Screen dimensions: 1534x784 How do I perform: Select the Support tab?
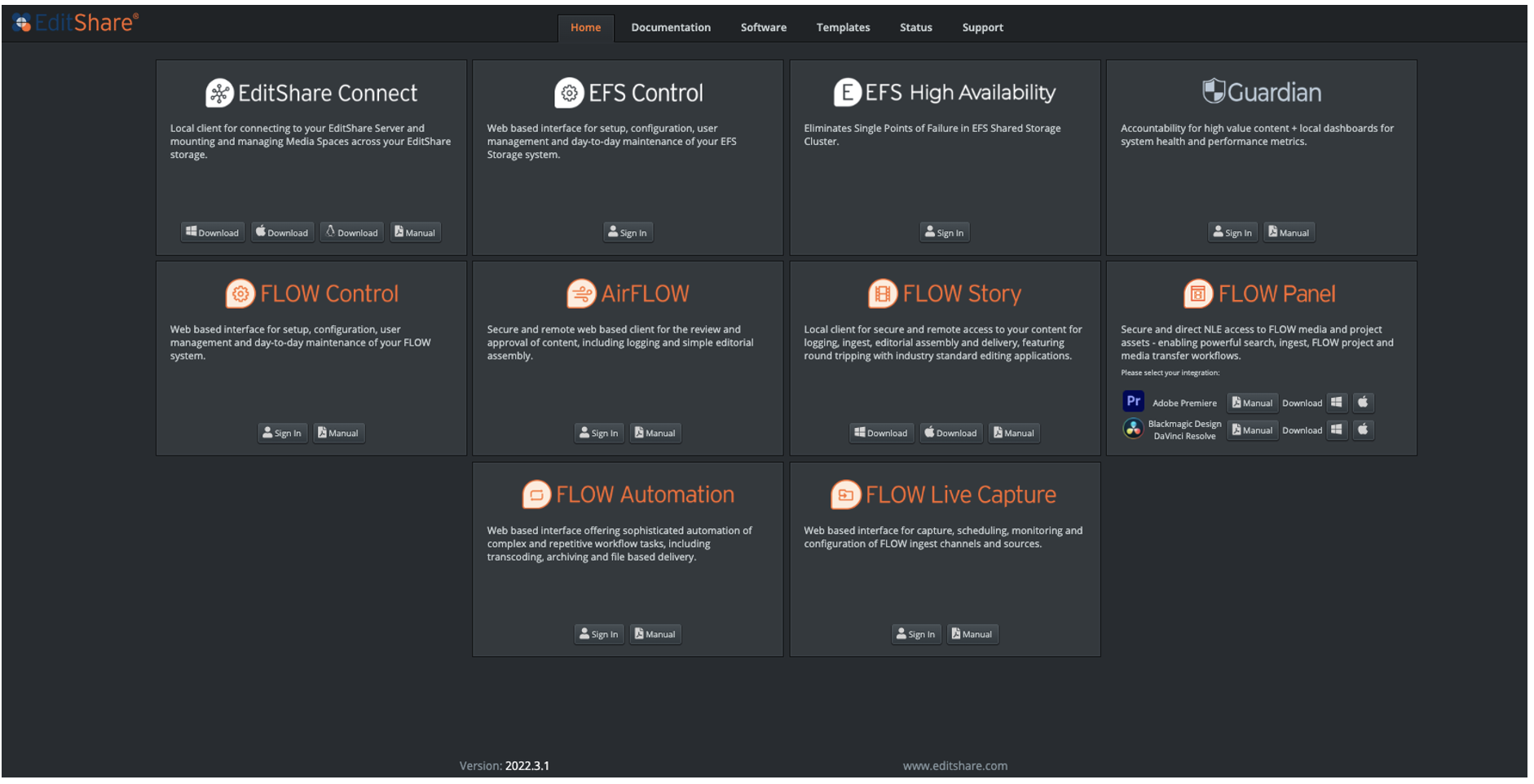coord(982,28)
